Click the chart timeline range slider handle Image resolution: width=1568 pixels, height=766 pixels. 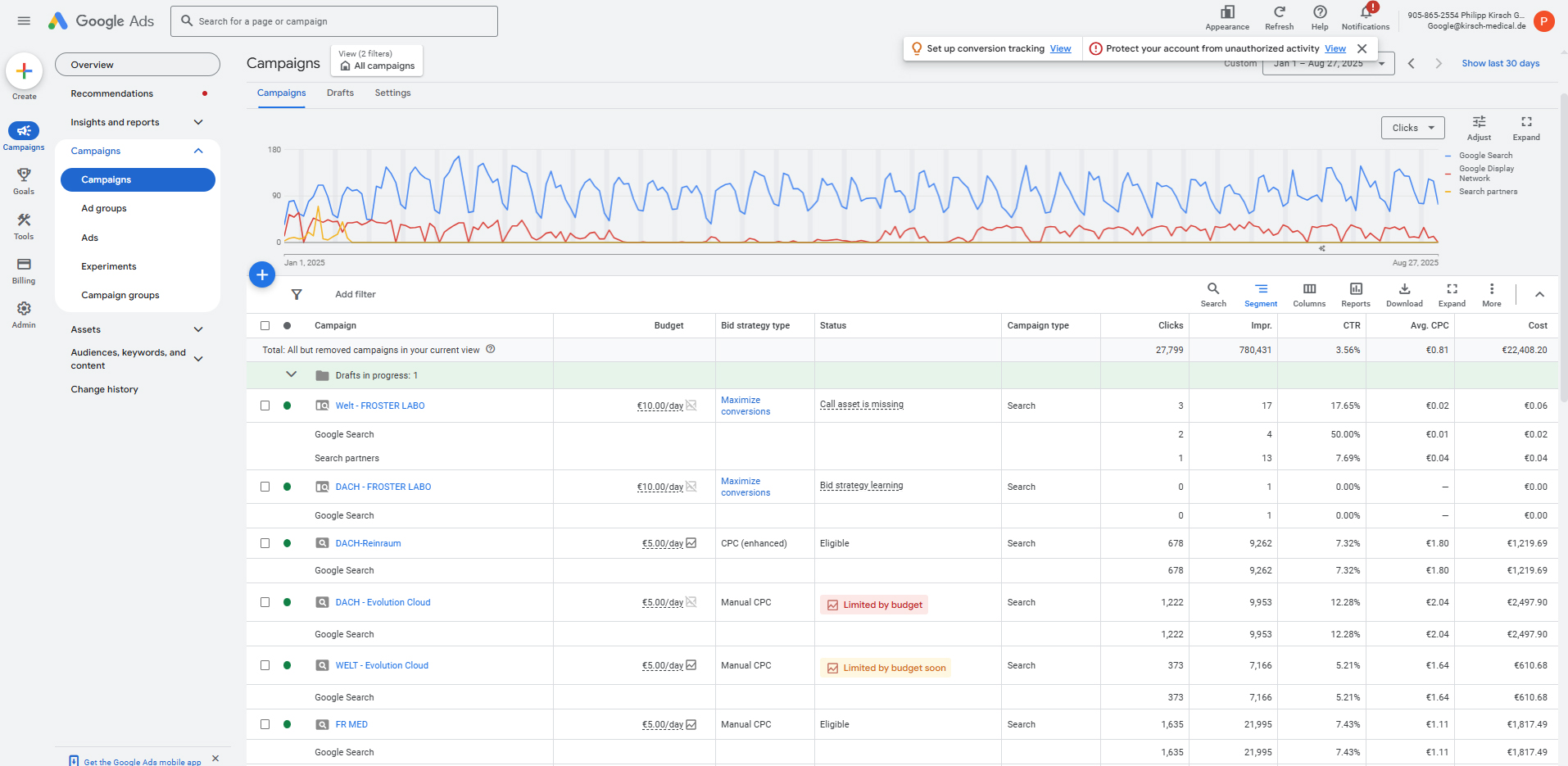point(1321,248)
